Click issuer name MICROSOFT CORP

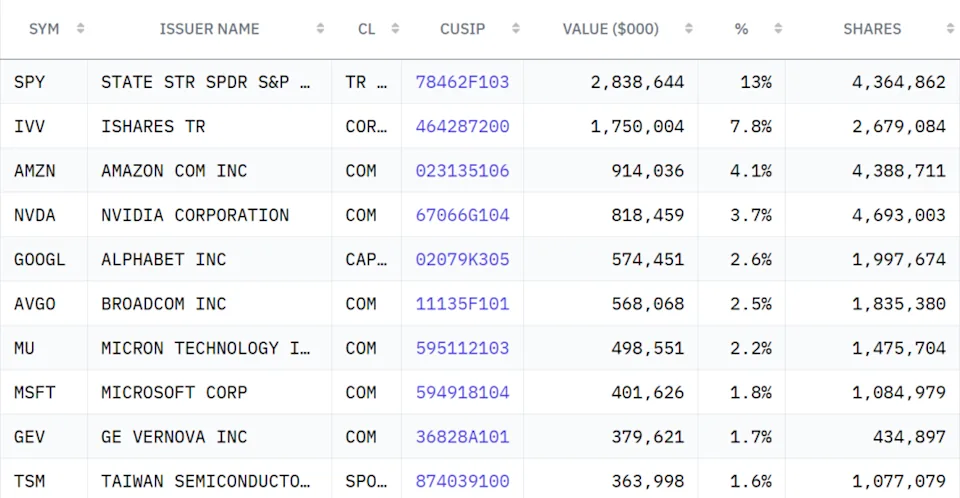pos(174,393)
